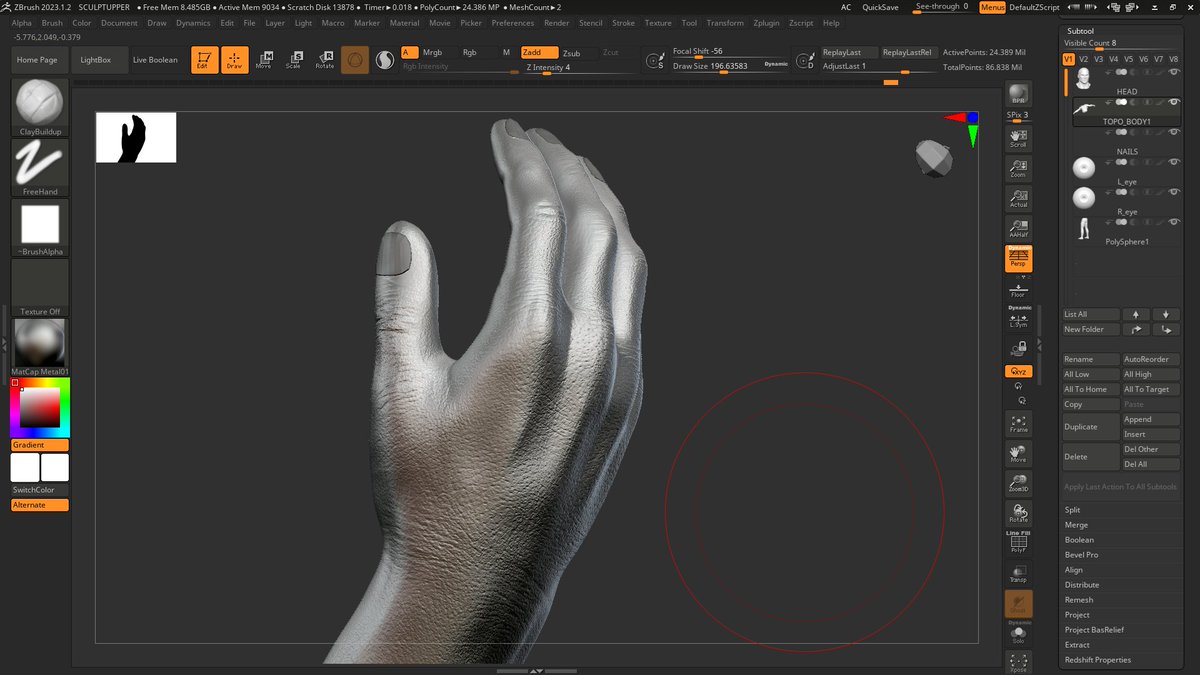
Task: Open the Transform menu
Action: coord(725,22)
